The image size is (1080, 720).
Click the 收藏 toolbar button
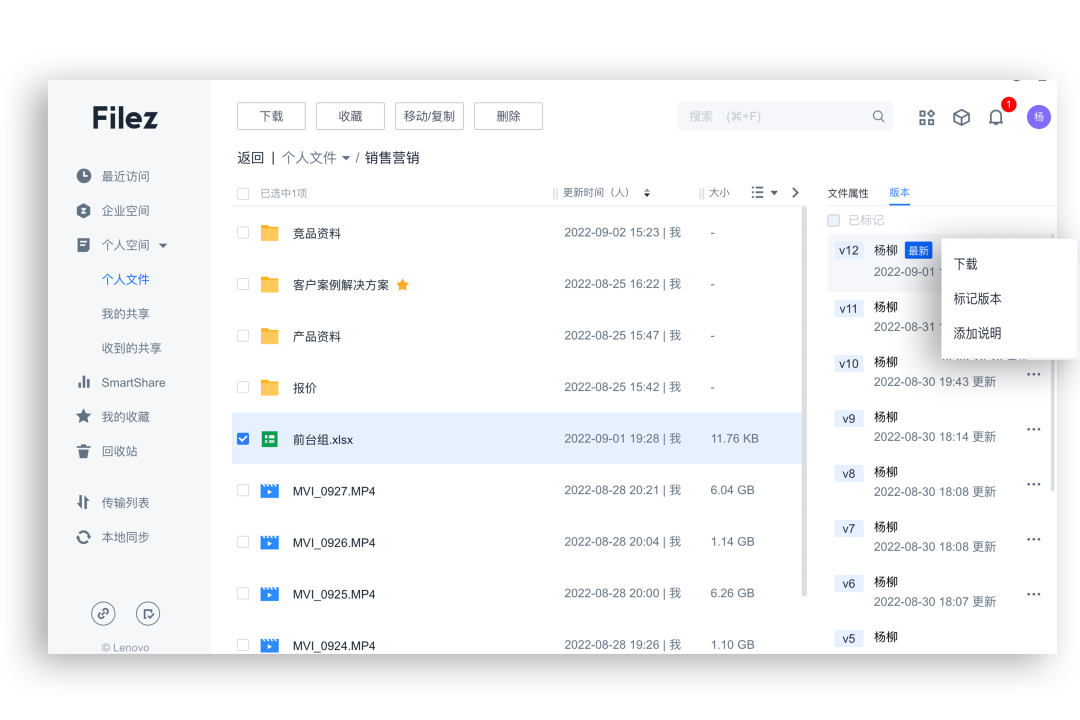pyautogui.click(x=350, y=116)
